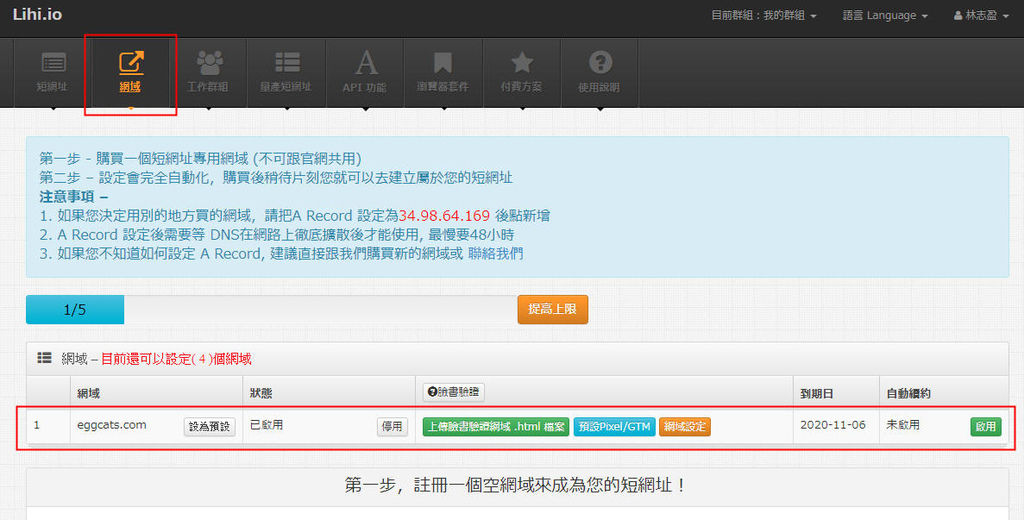Open the 工作群組 group icon
This screenshot has width=1024, height=520.
[209, 63]
